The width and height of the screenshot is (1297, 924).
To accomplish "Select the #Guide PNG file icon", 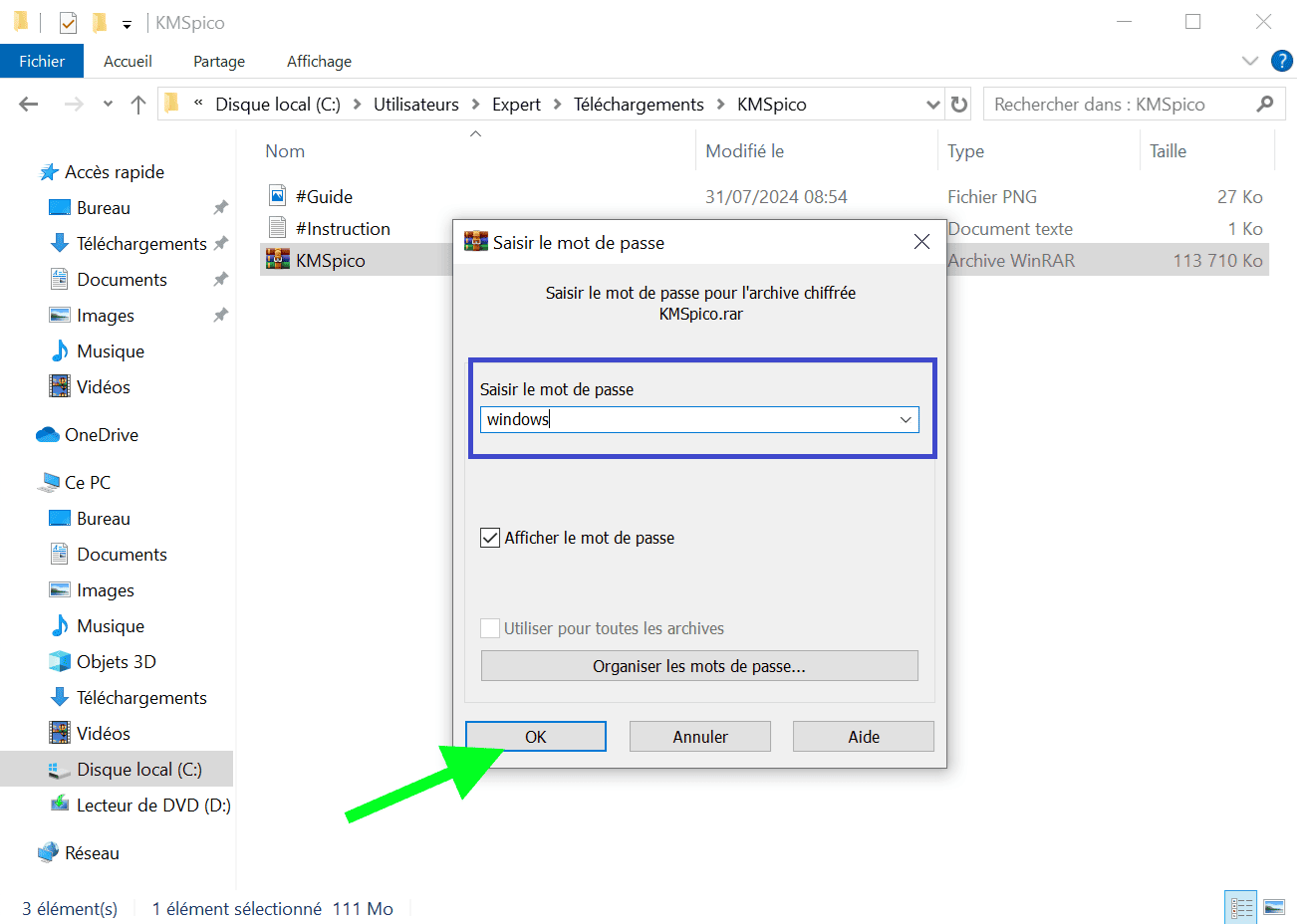I will [278, 196].
